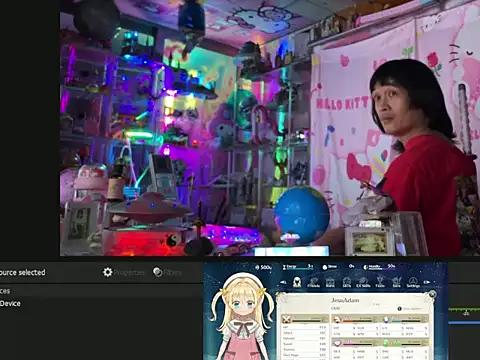Click the info icon in status panel
Image resolution: width=480 pixels, height=360 pixels.
[399, 309]
